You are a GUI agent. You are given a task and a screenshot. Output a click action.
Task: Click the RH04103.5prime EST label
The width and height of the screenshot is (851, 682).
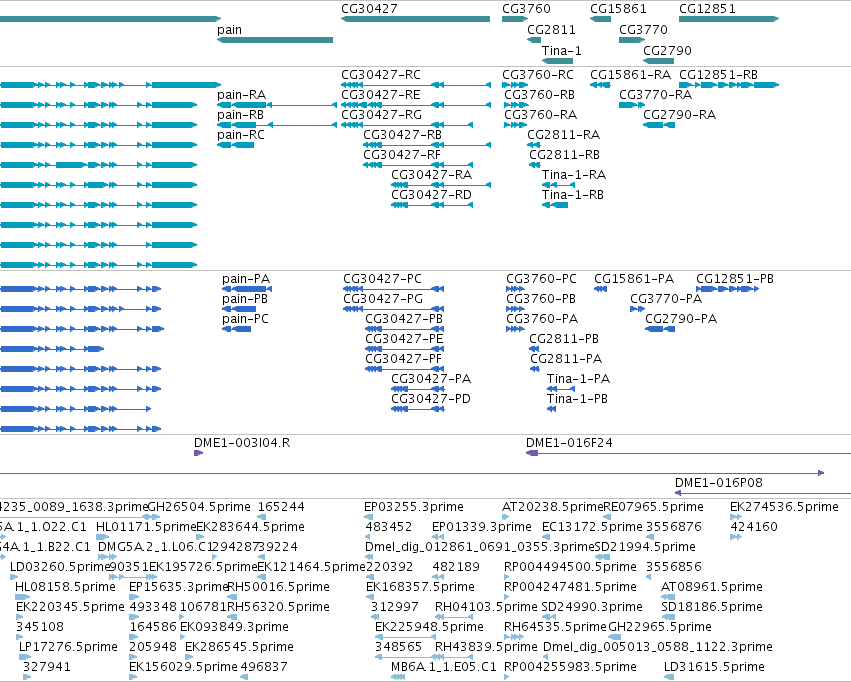[x=486, y=607]
